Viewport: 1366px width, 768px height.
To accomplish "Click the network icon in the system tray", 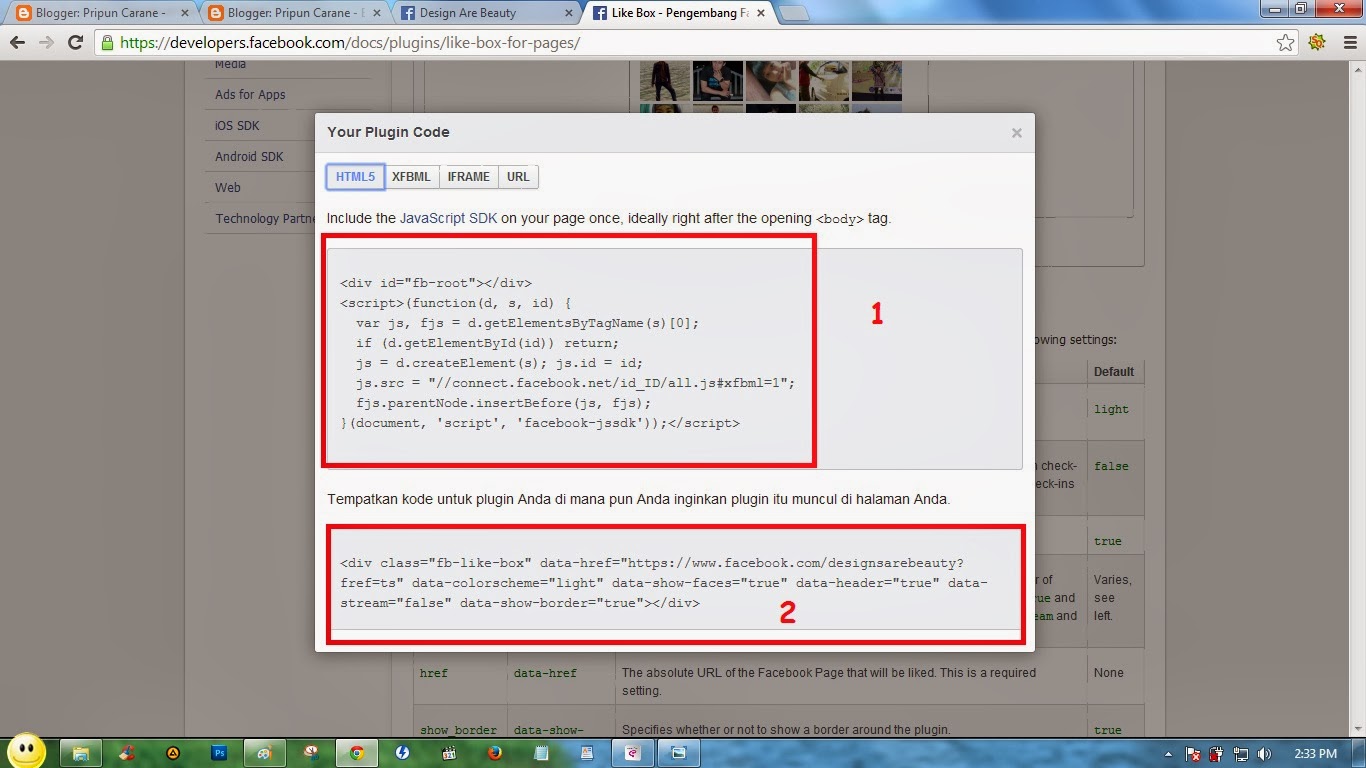I will (x=1241, y=754).
